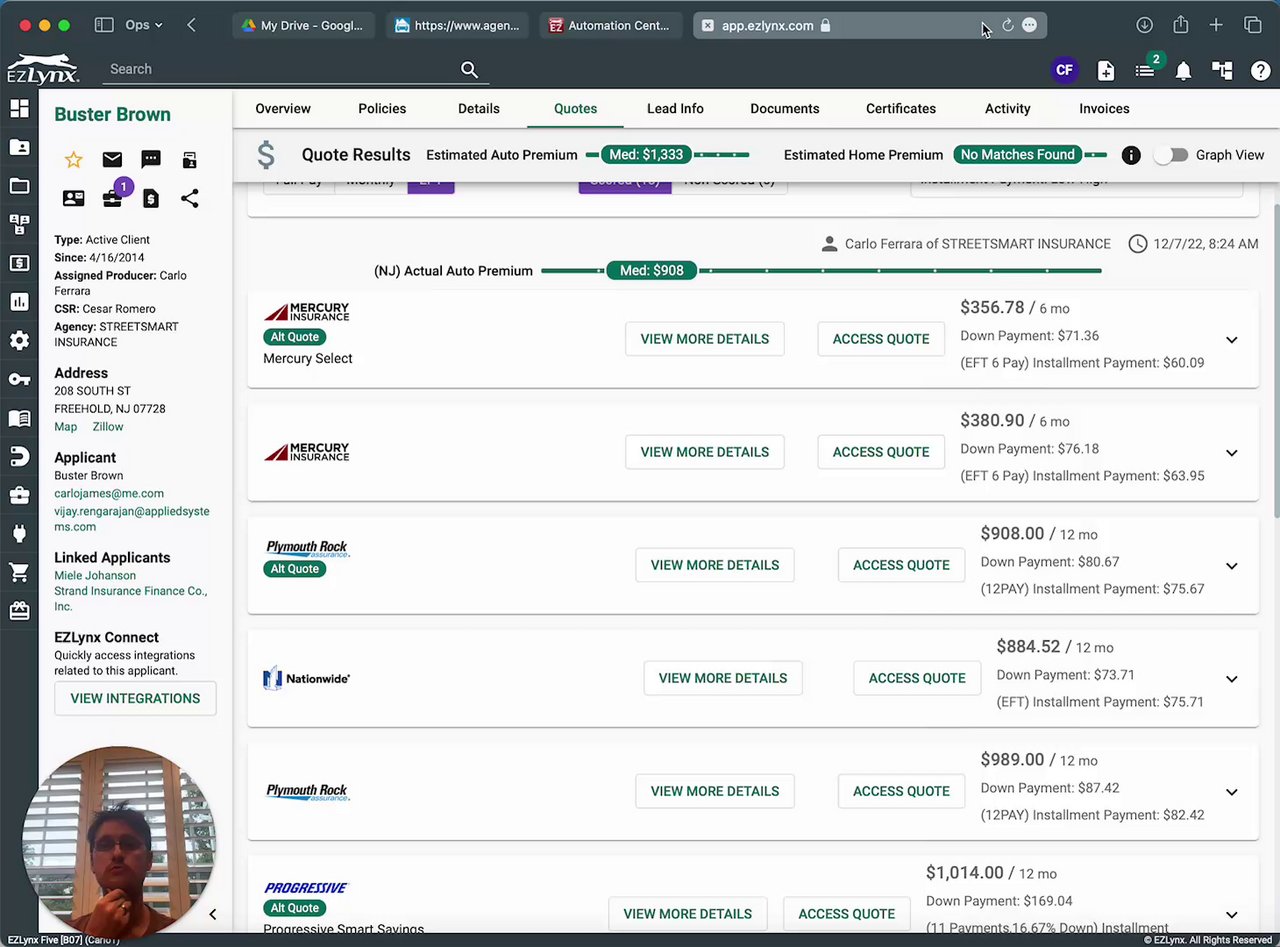Open the shopping cart icon in left rail

click(x=19, y=572)
